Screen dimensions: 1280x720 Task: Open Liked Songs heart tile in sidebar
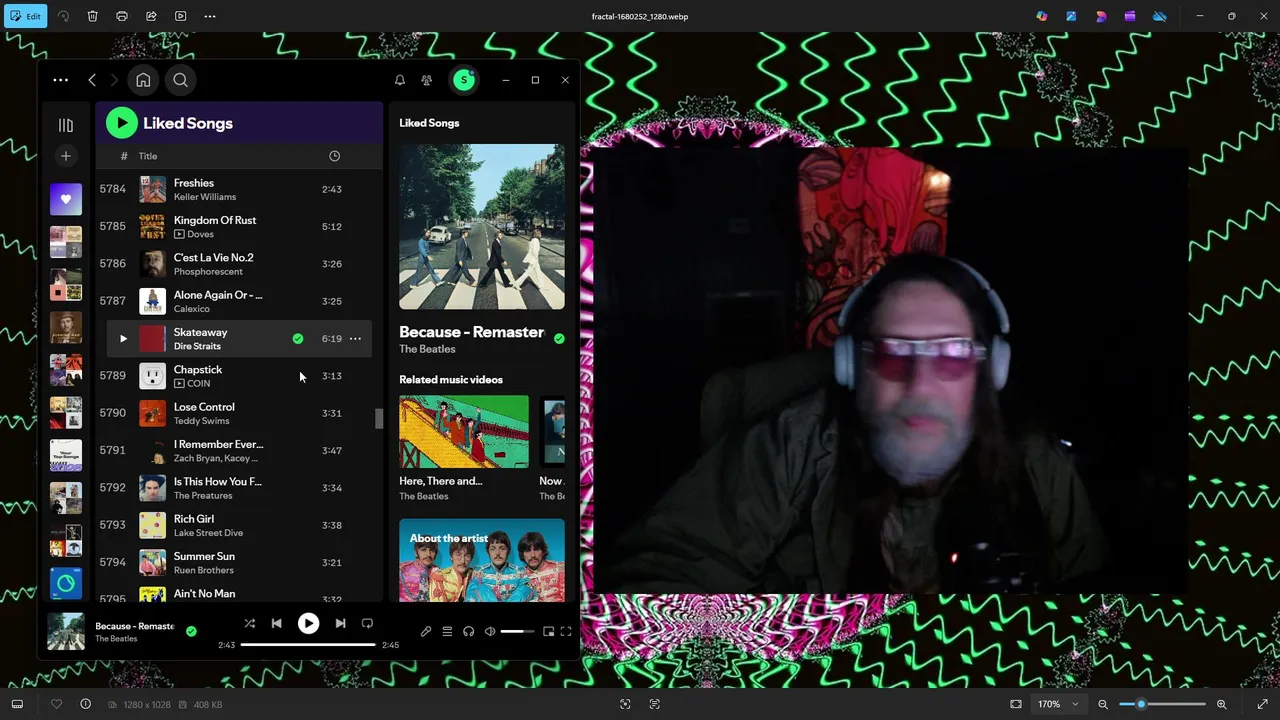[66, 199]
